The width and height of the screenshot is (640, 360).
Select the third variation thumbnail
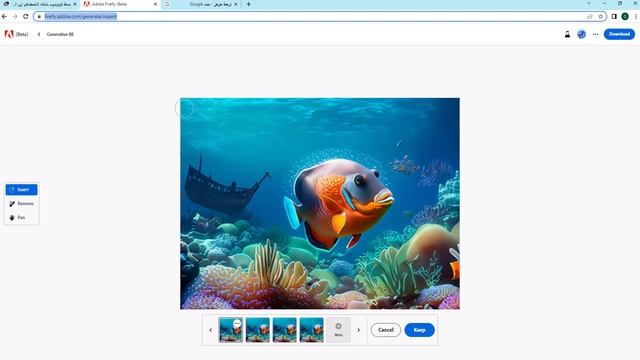(x=284, y=330)
